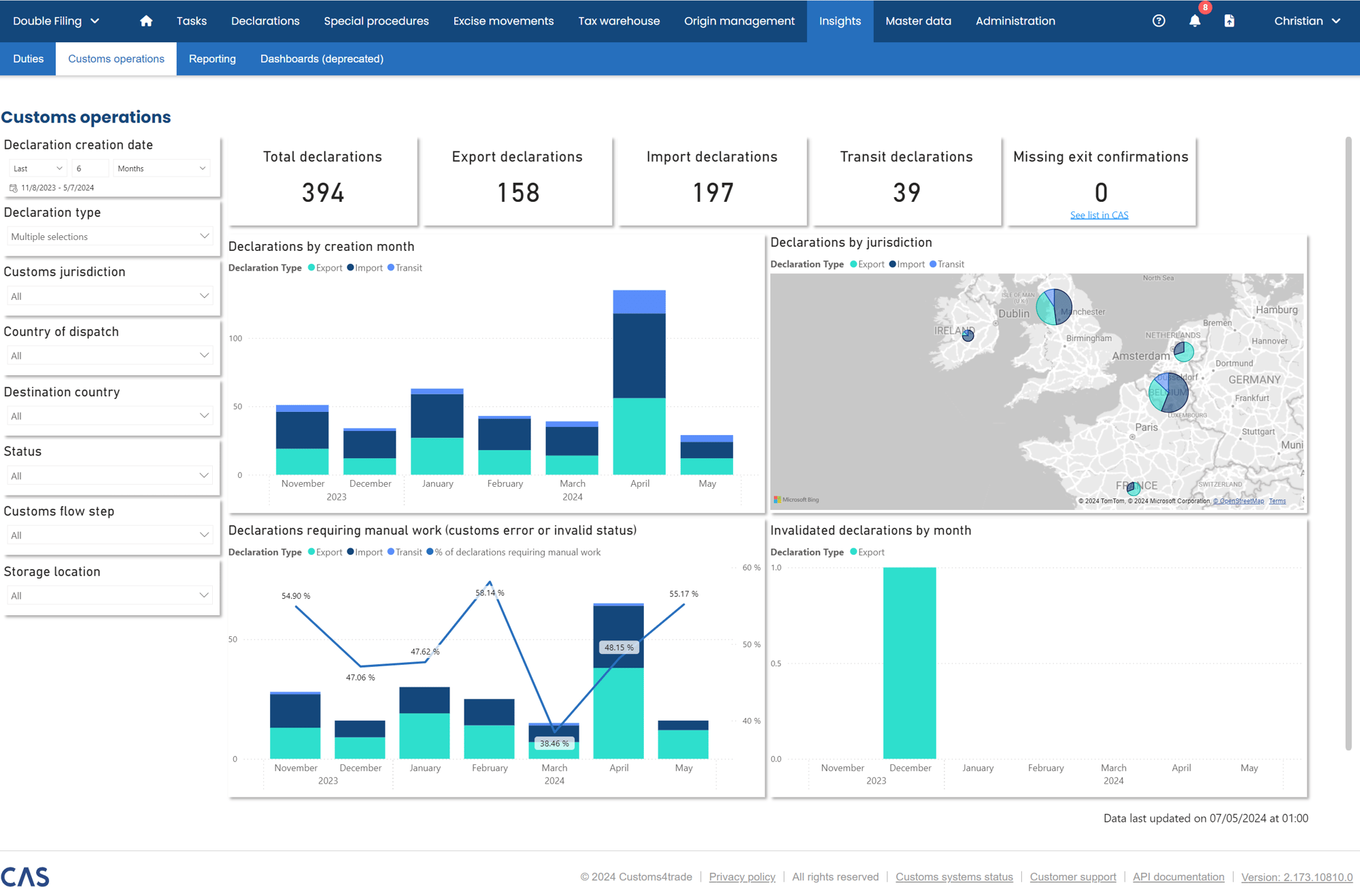The width and height of the screenshot is (1360, 896).
Task: Click Import legend swatch in creation month chart
Action: [350, 268]
